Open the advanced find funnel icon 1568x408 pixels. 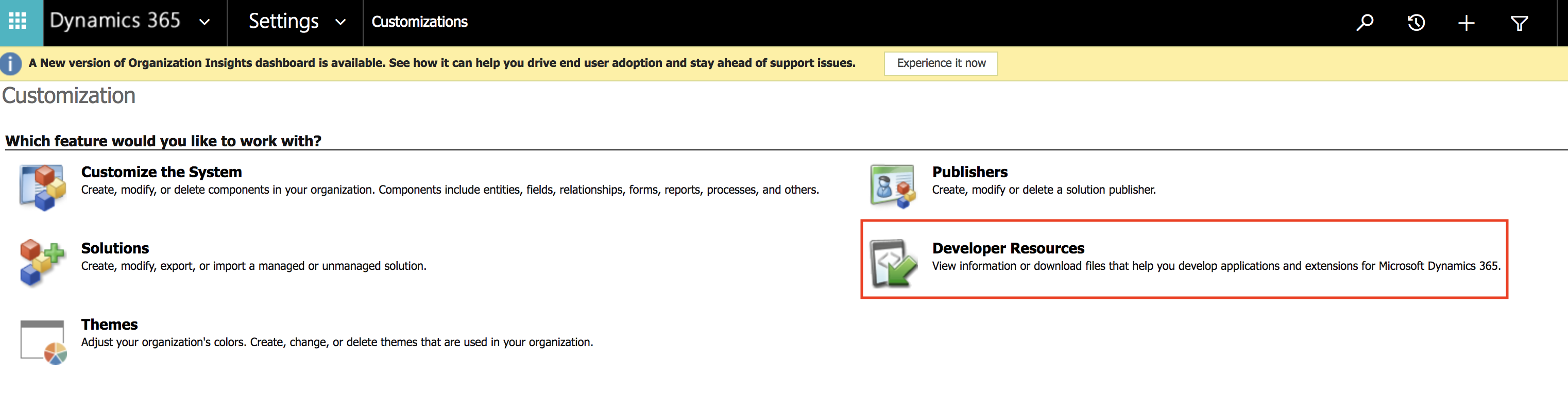point(1519,23)
